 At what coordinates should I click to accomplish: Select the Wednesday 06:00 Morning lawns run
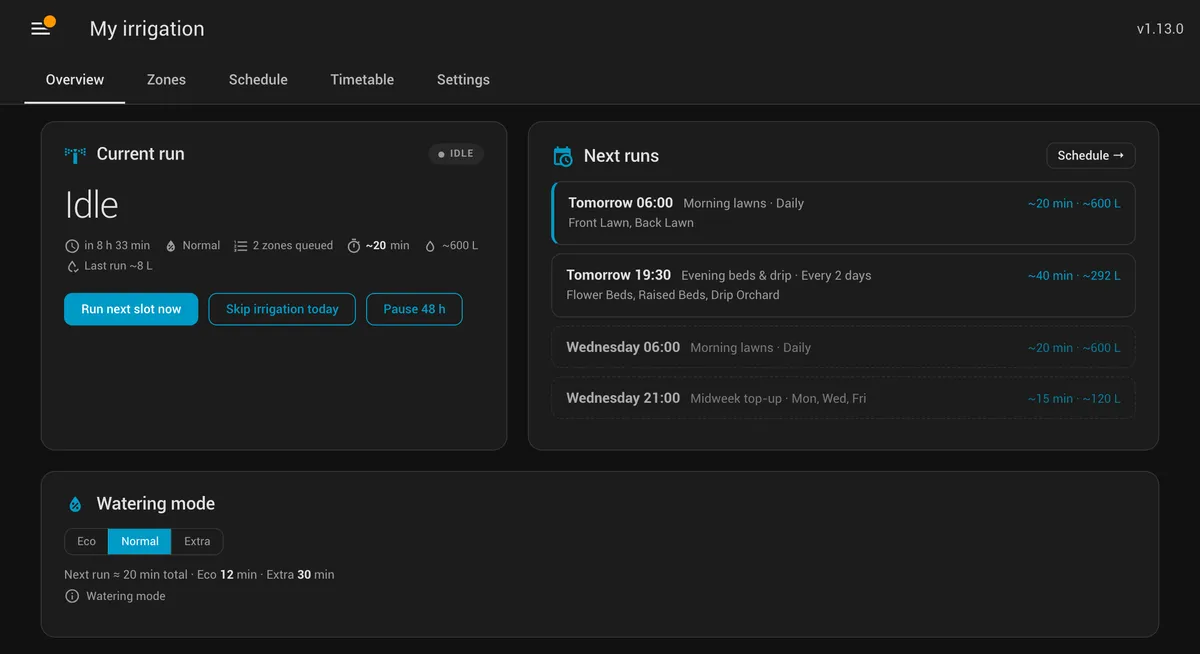coord(843,347)
